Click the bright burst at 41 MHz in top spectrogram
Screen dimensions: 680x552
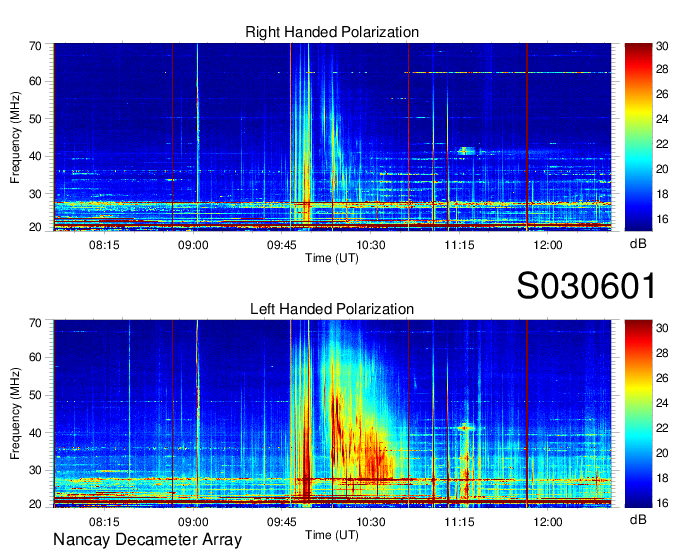point(466,151)
